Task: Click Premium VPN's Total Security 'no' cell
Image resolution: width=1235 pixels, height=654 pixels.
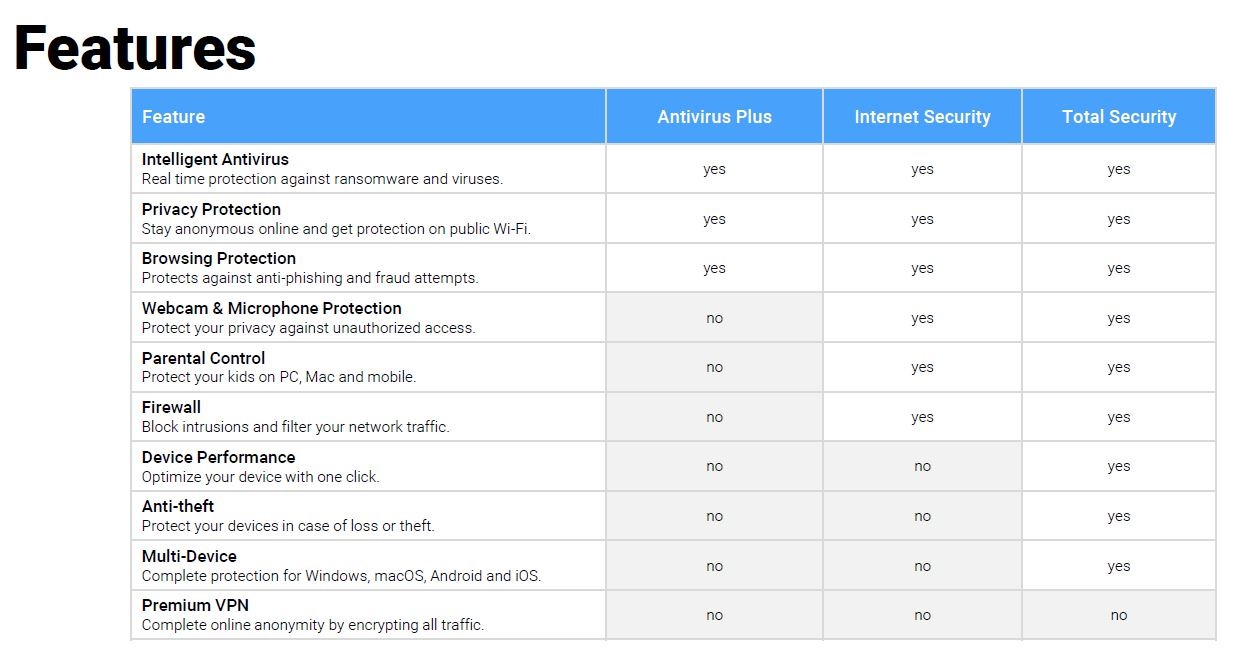Action: (1118, 615)
